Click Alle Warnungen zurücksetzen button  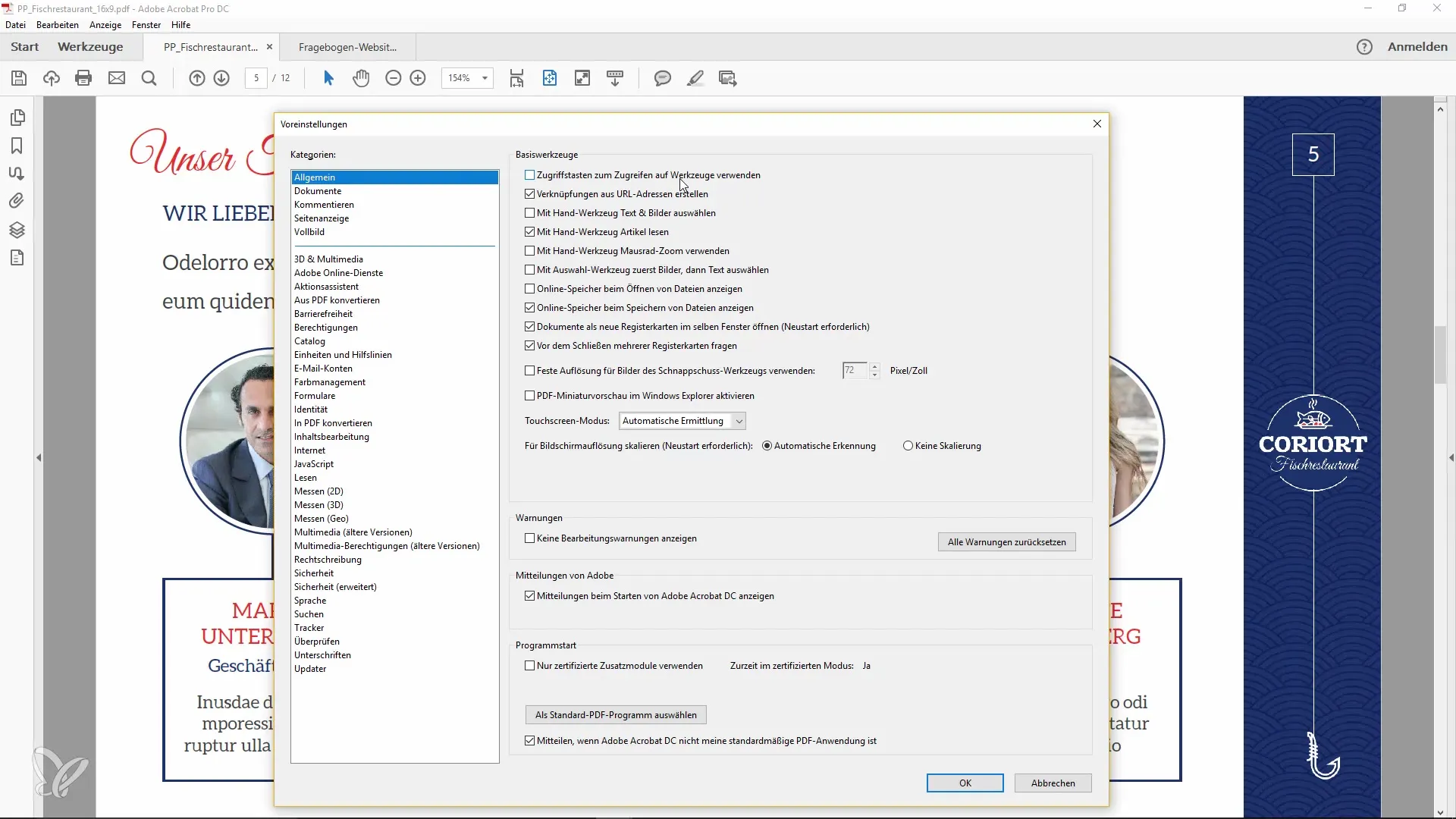pos(1007,542)
